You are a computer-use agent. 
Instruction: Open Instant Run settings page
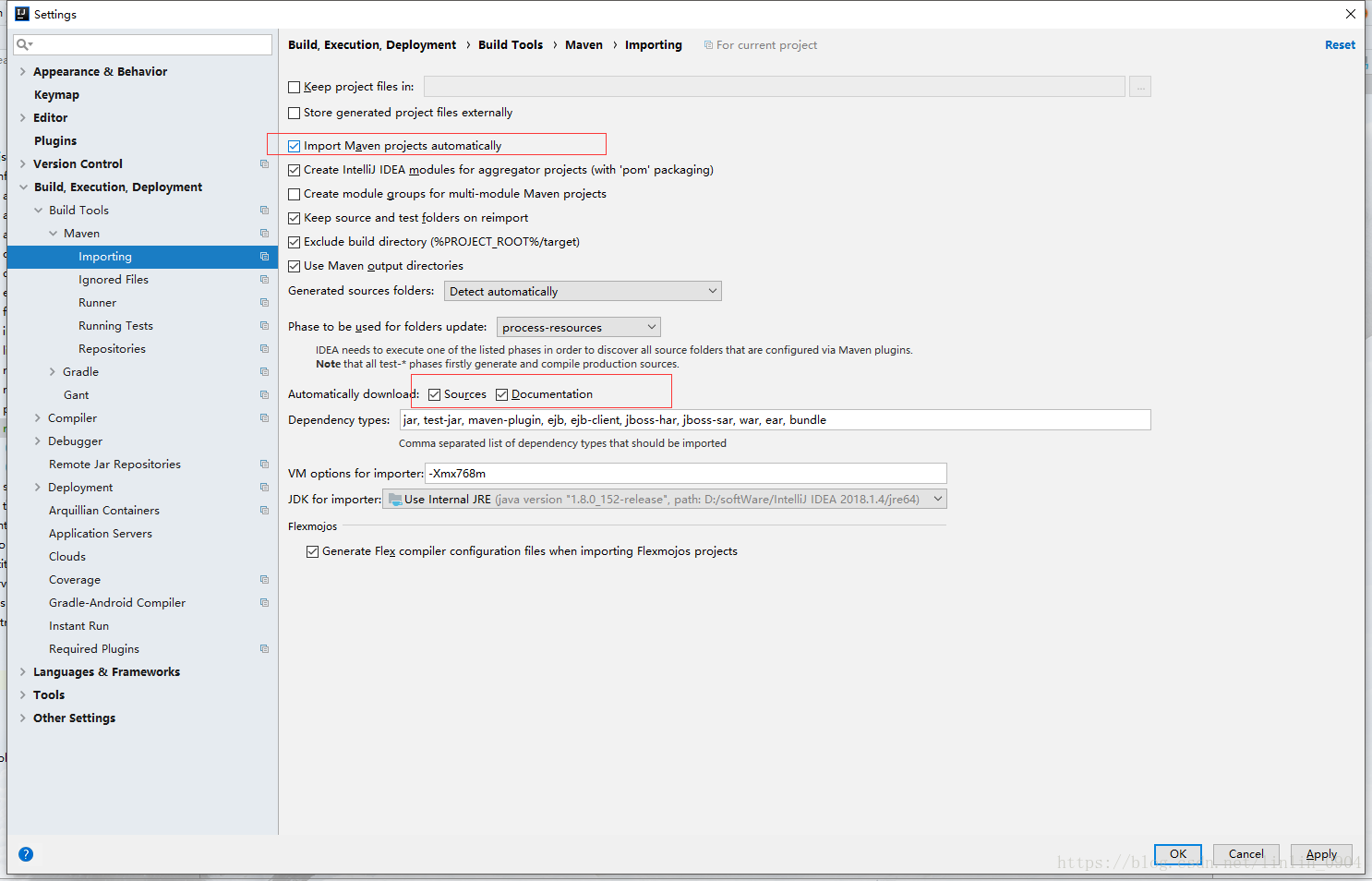pos(78,626)
